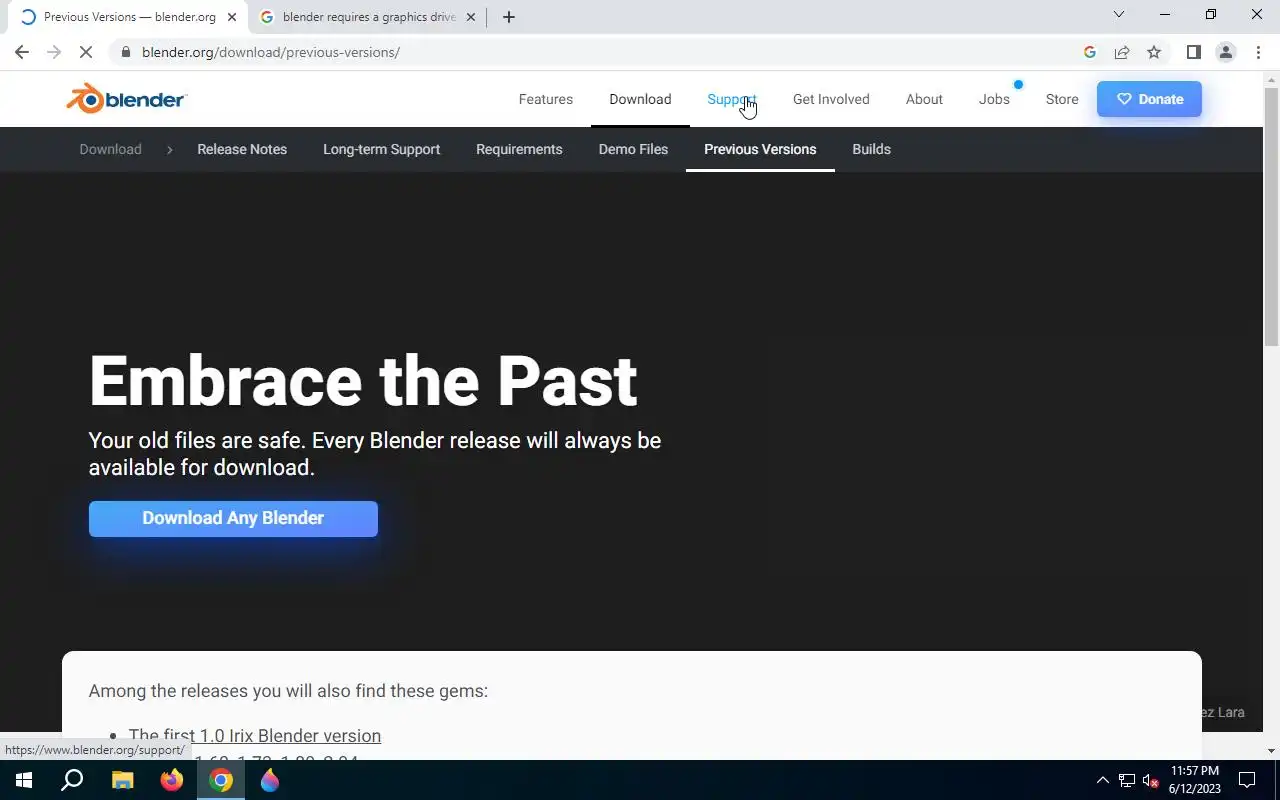
Task: Click text 'Among the releases you will also find these gems:'
Action: 288,691
